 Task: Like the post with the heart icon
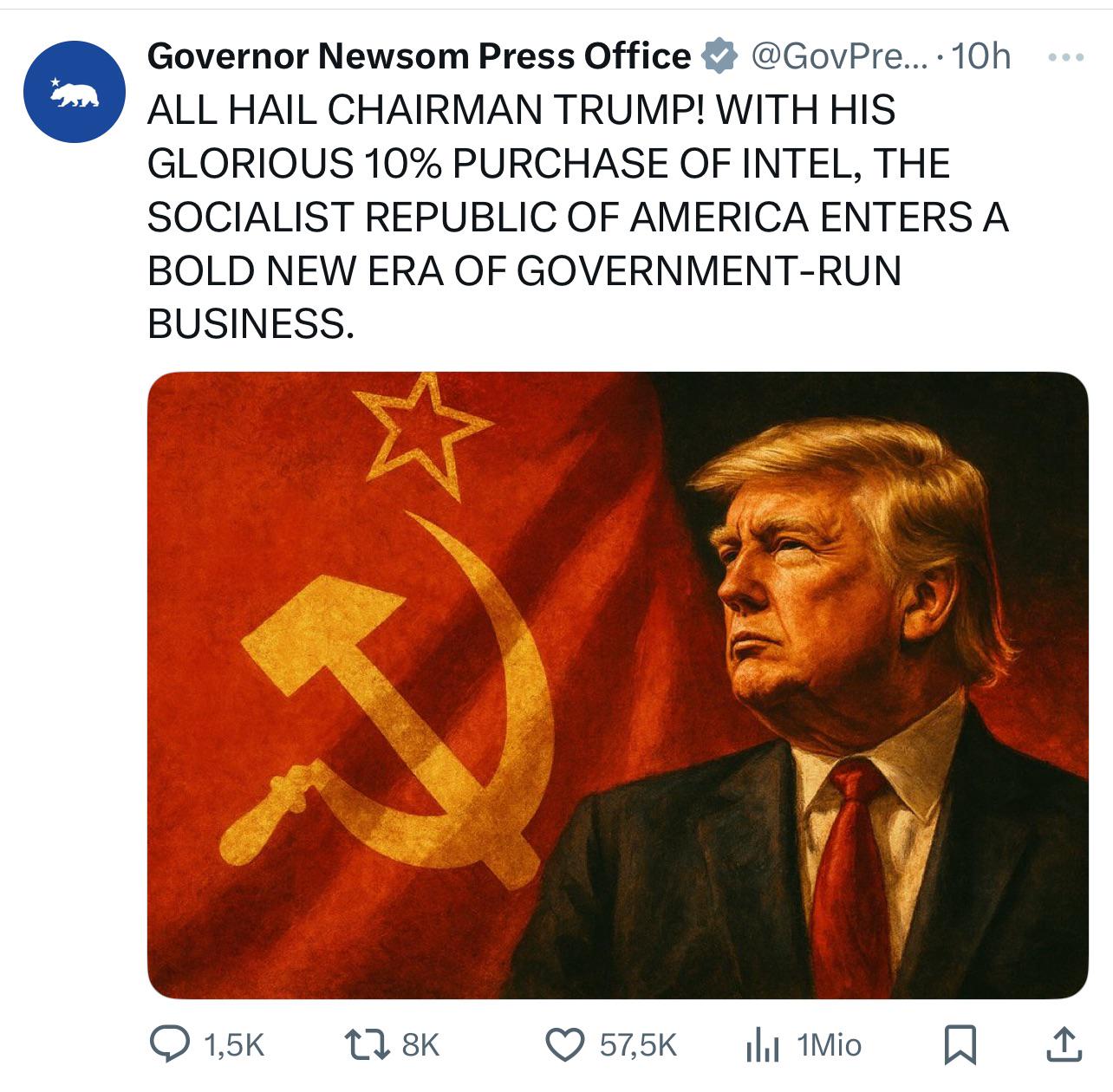pyautogui.click(x=567, y=1044)
